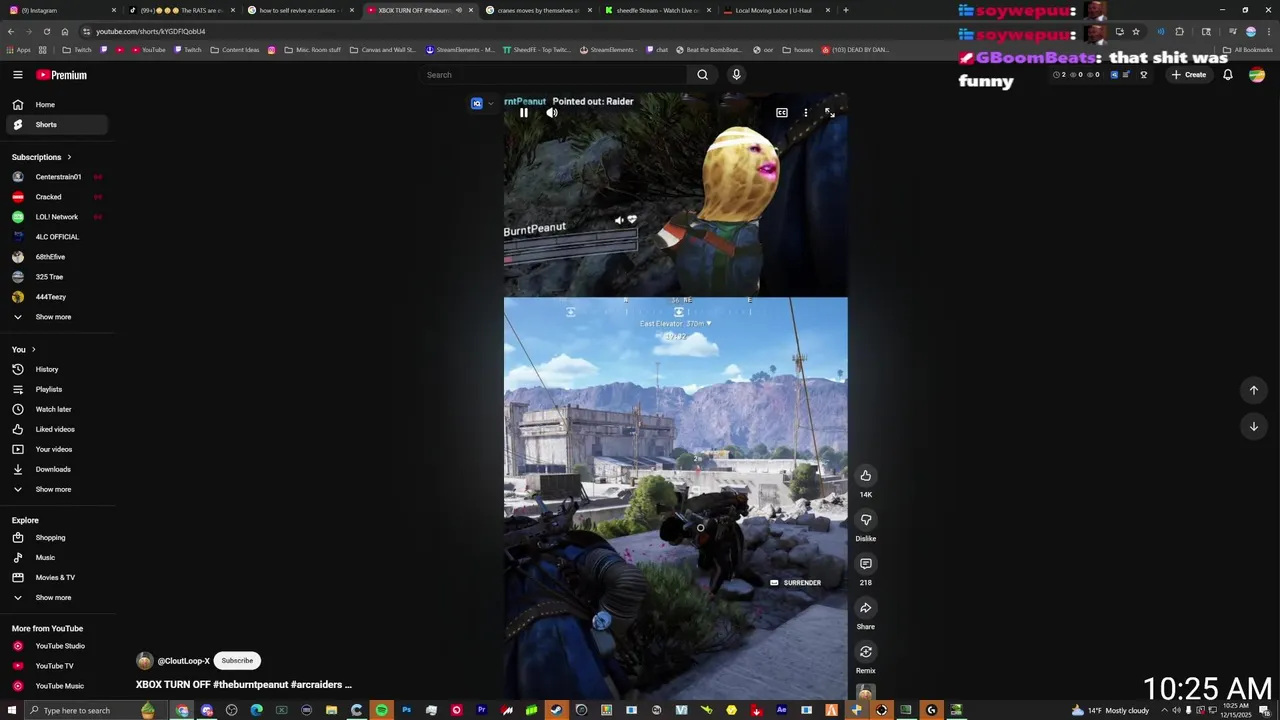Screen dimensions: 1280x720
Task: Expand the You section chevron
Action: (x=33, y=349)
